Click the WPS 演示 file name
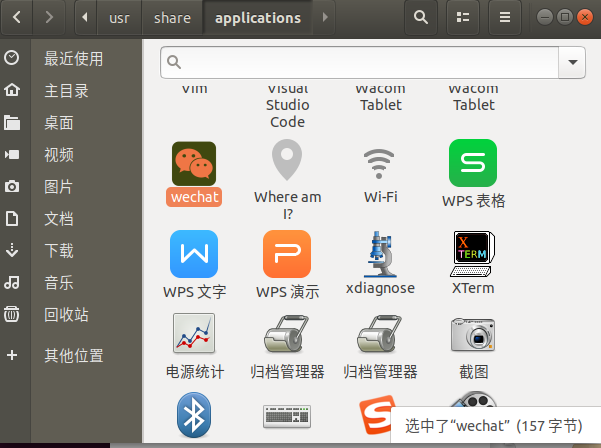The image size is (601, 448). click(x=287, y=292)
